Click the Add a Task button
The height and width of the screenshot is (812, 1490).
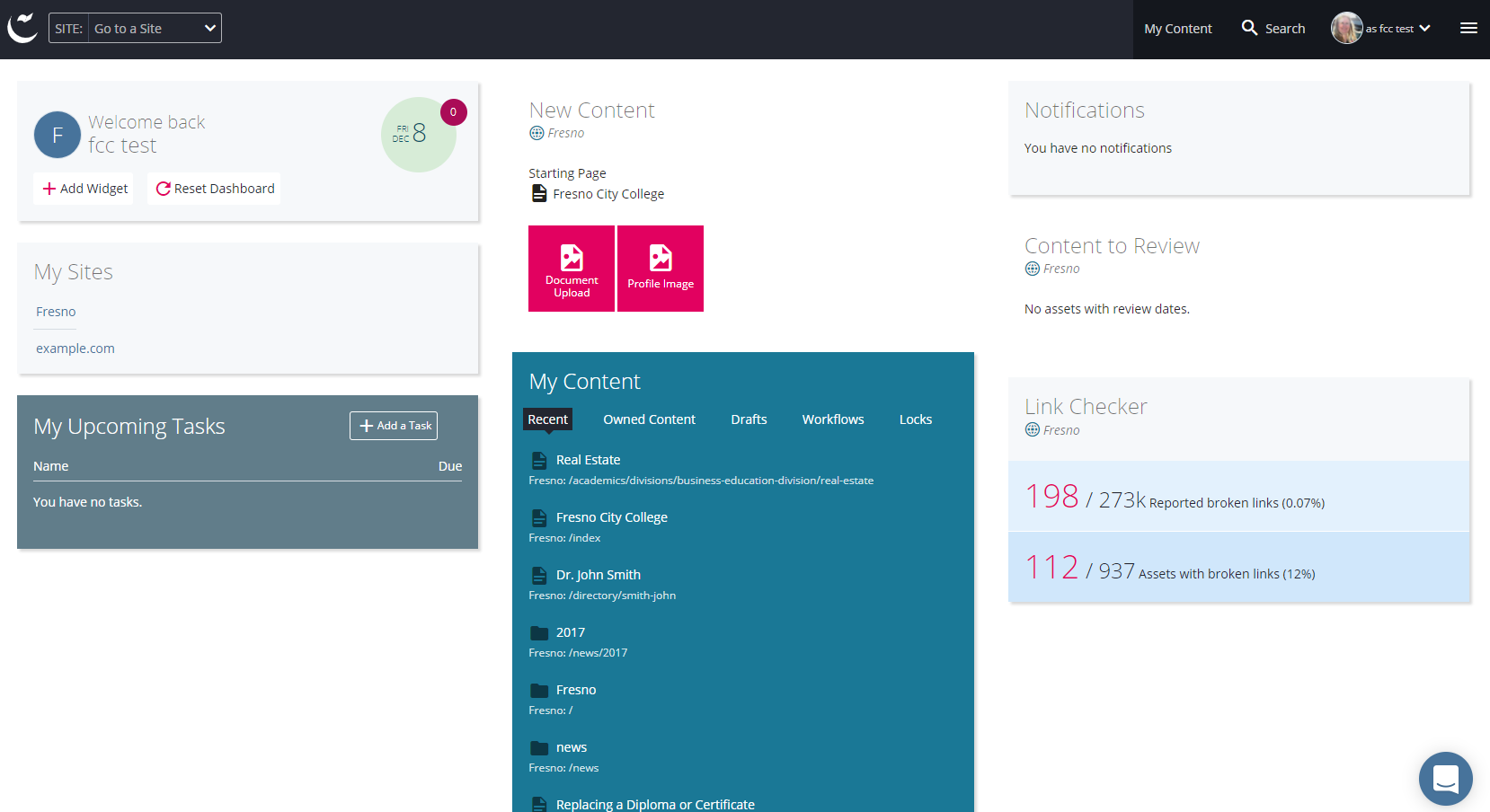tap(394, 426)
